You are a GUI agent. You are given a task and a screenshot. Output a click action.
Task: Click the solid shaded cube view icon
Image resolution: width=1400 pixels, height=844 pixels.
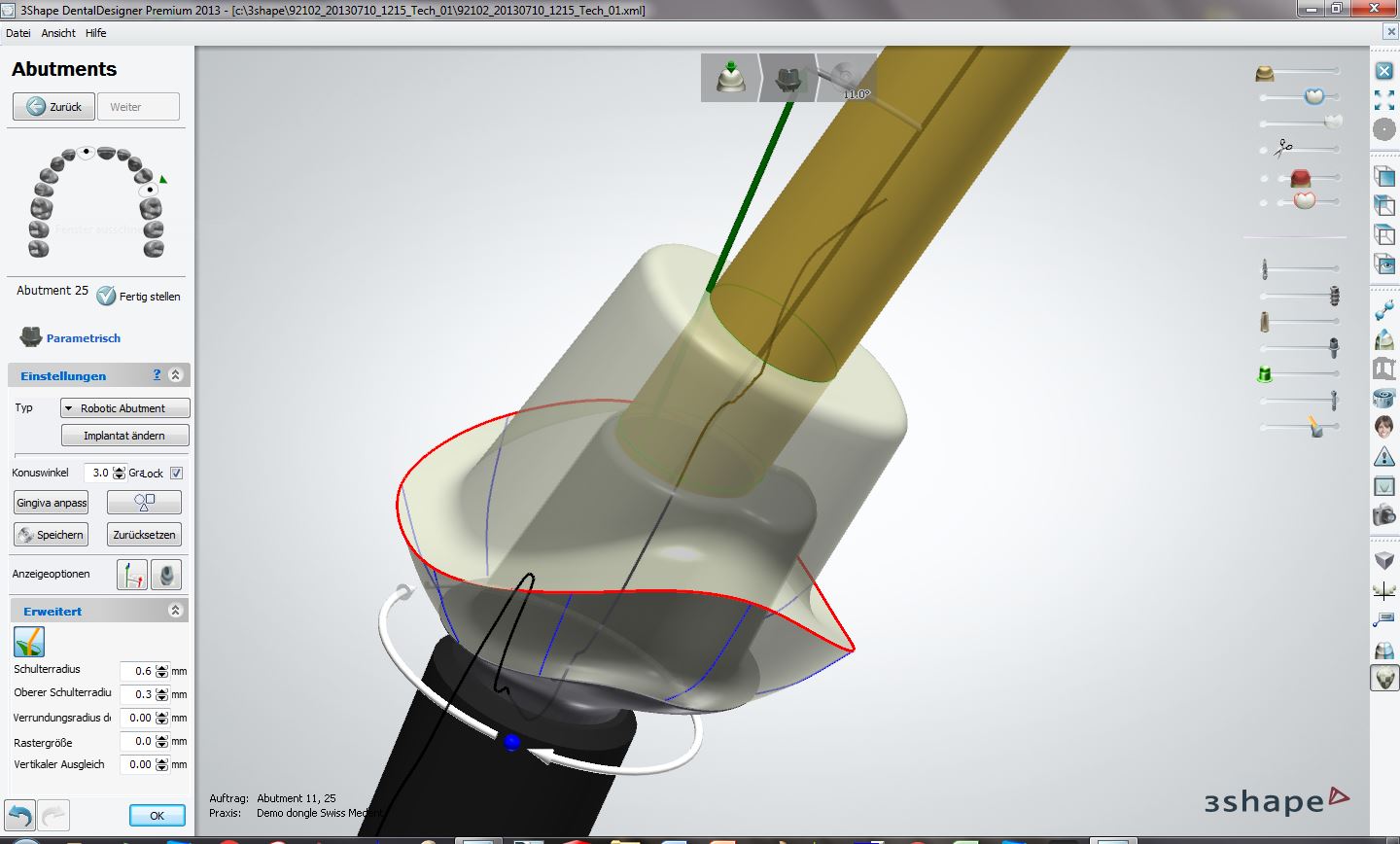[1384, 176]
